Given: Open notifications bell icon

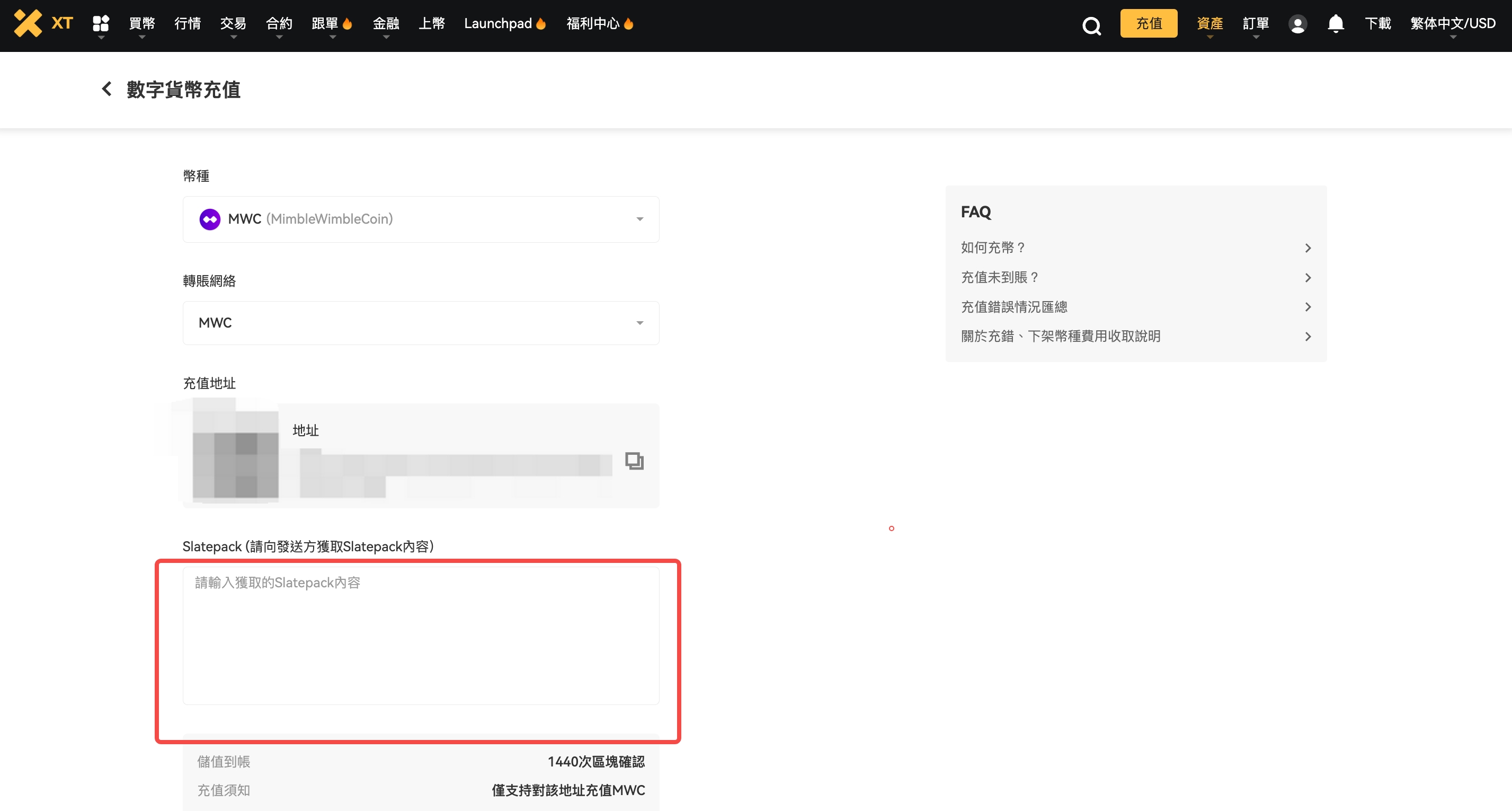Looking at the screenshot, I should pyautogui.click(x=1336, y=23).
